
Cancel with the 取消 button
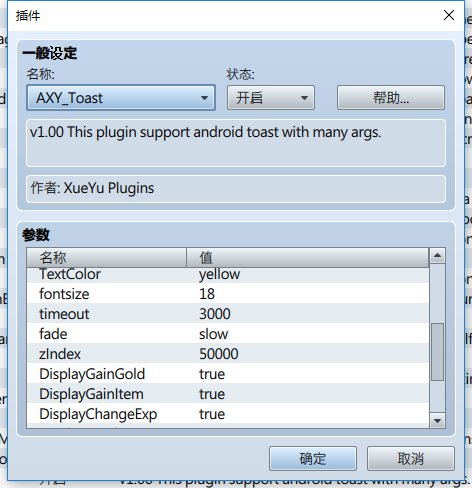(x=411, y=459)
